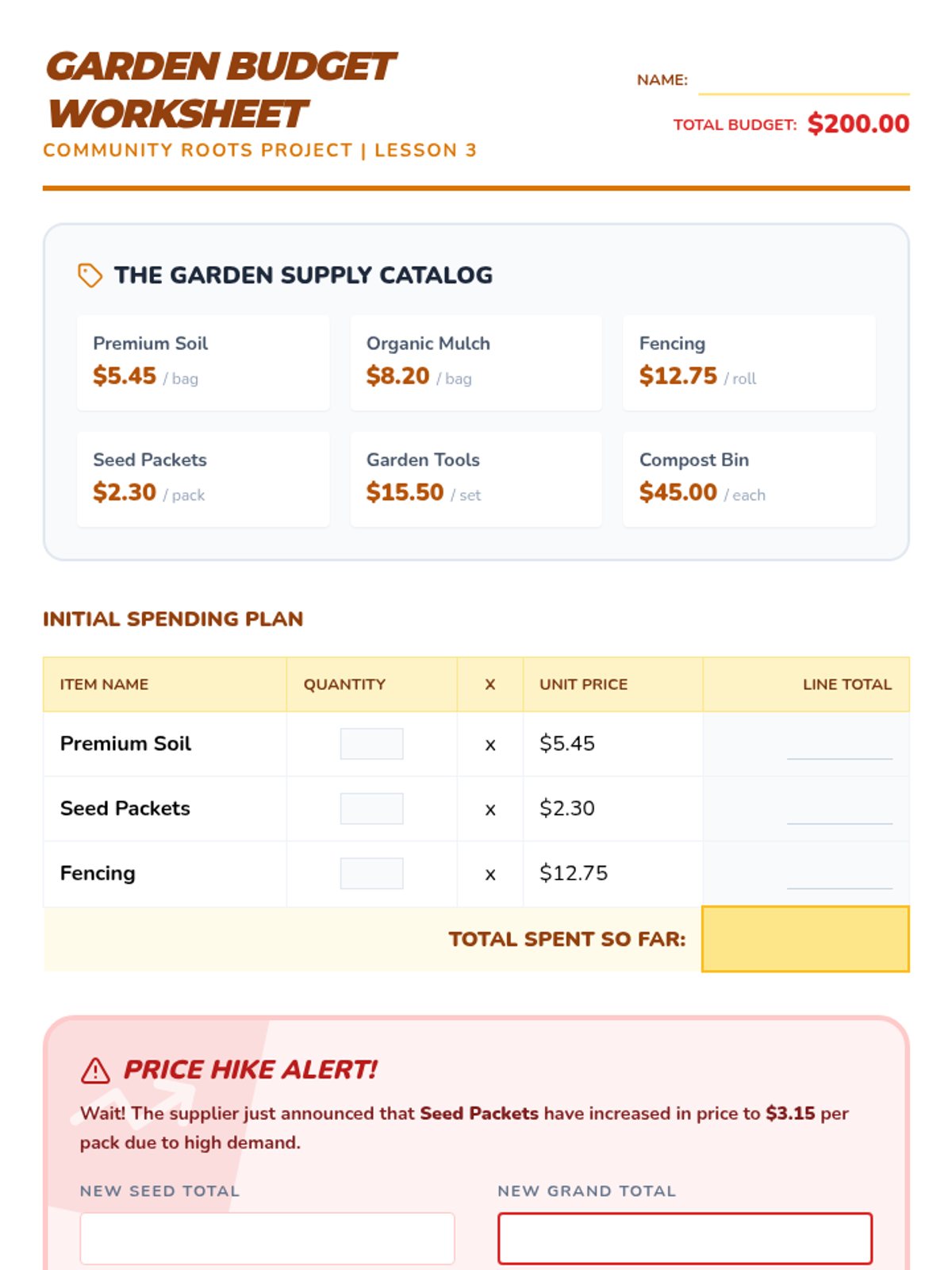The width and height of the screenshot is (952, 1270).
Task: Select the Premium Soil catalog card
Action: point(203,363)
